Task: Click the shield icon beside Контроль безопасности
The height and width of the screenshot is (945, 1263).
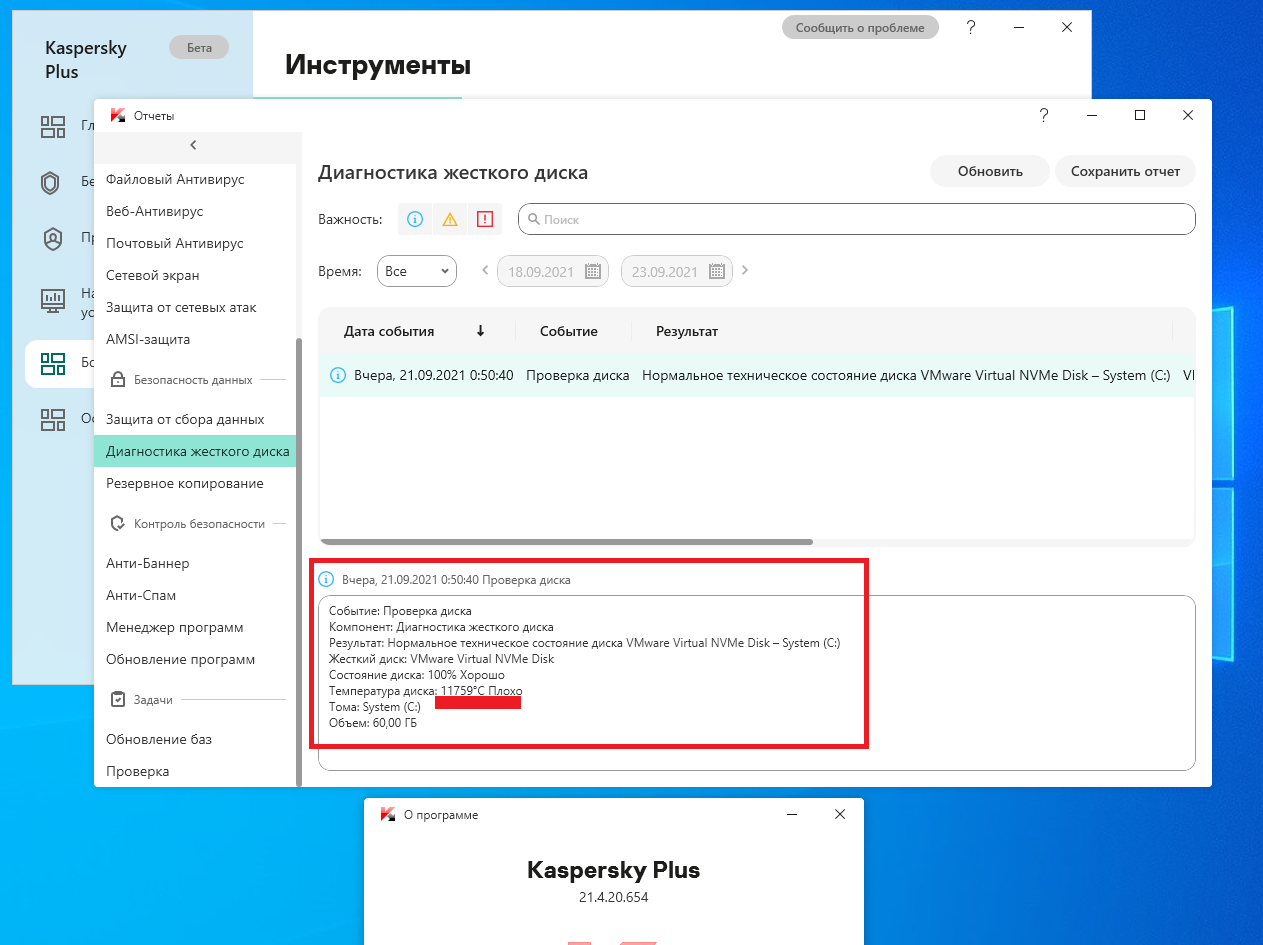Action: click(x=118, y=524)
